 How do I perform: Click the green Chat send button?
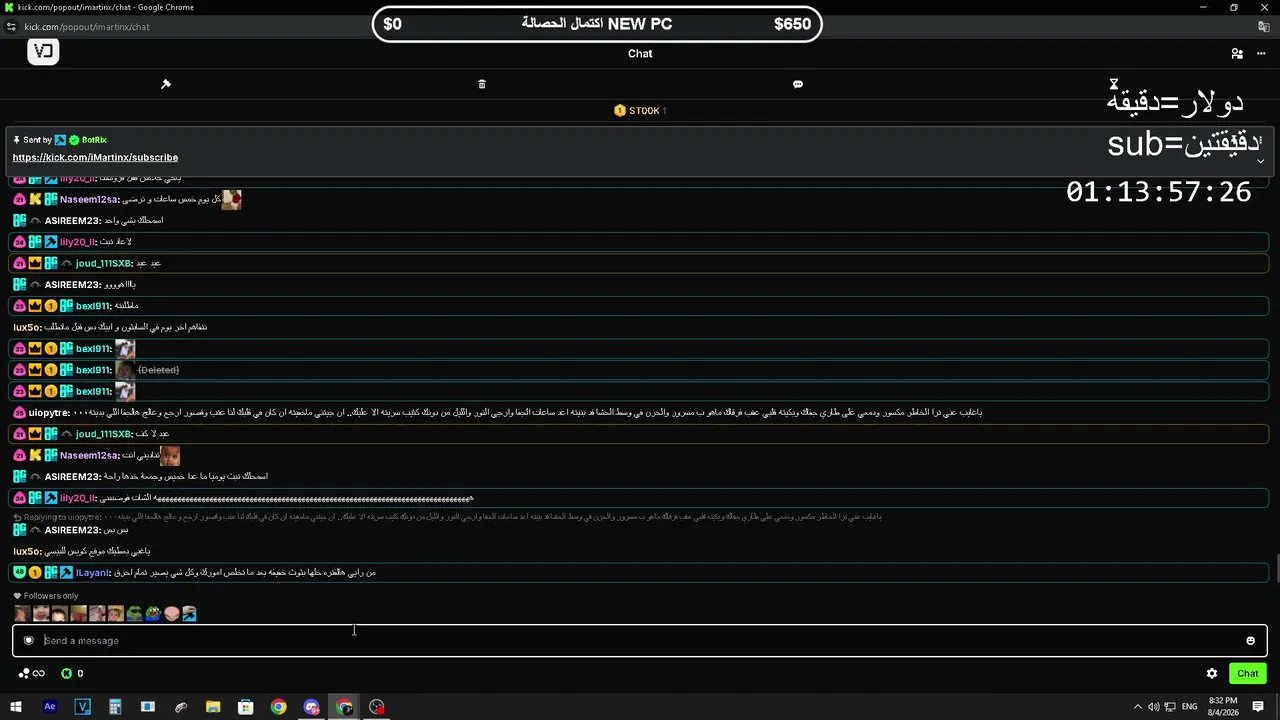1248,674
